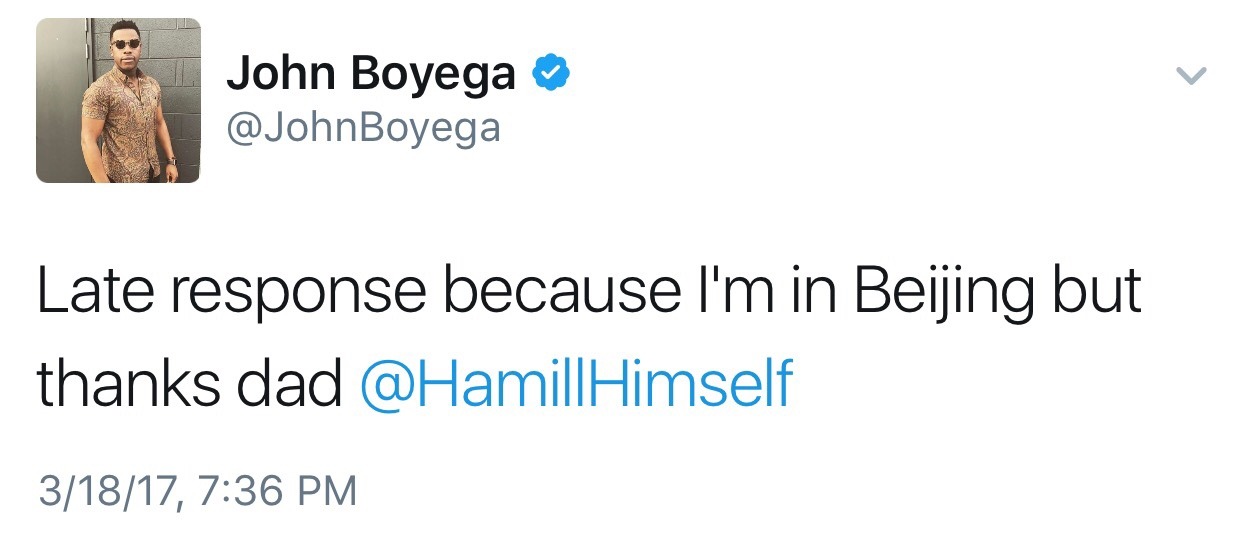1242x546 pixels.
Task: Click the words 'thanks dad' in tweet
Action: [x=190, y=384]
